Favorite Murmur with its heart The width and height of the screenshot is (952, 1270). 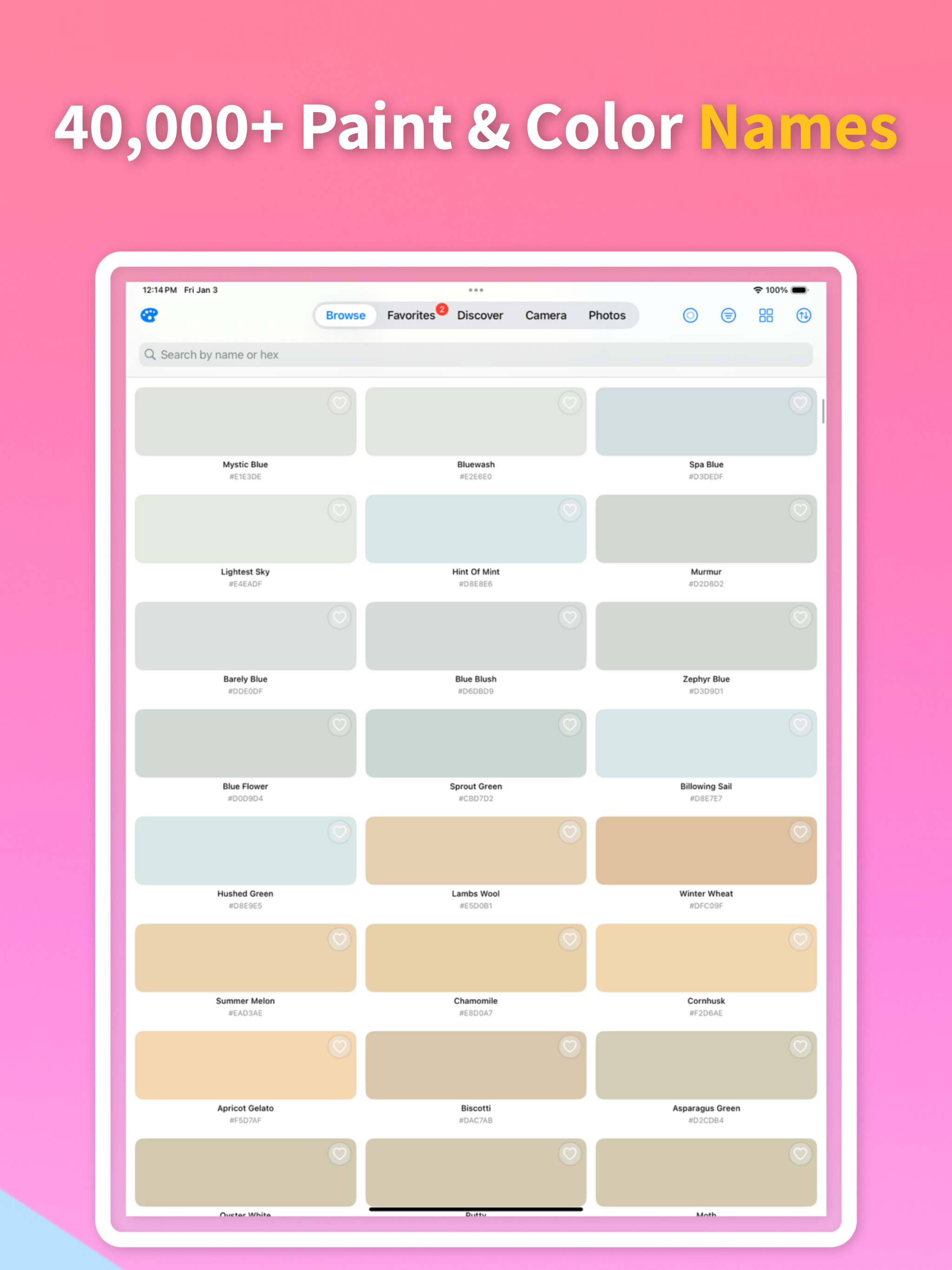(800, 510)
